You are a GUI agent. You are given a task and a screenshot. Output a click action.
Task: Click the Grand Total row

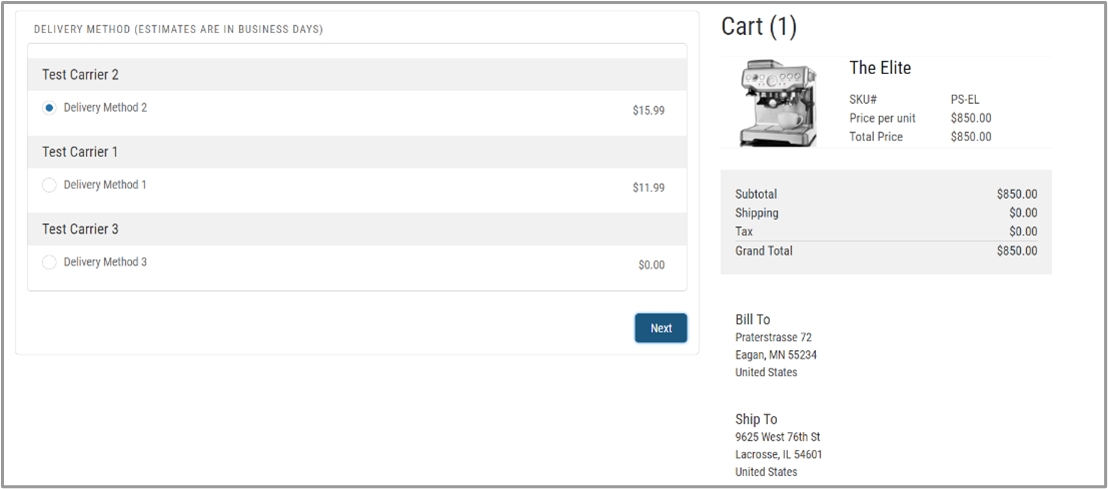click(885, 251)
